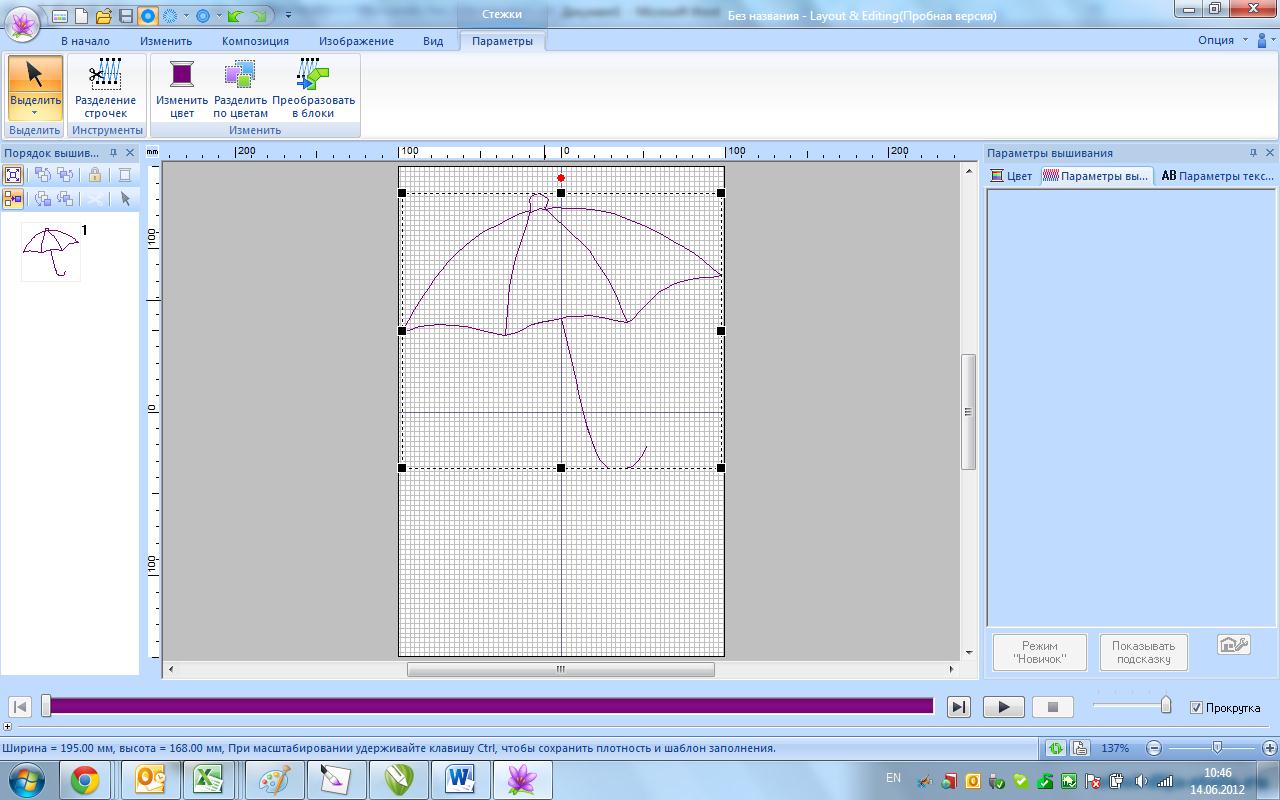The width and height of the screenshot is (1280, 800).
Task: Click 'Разделить по цветам' icon
Action: pos(240,88)
